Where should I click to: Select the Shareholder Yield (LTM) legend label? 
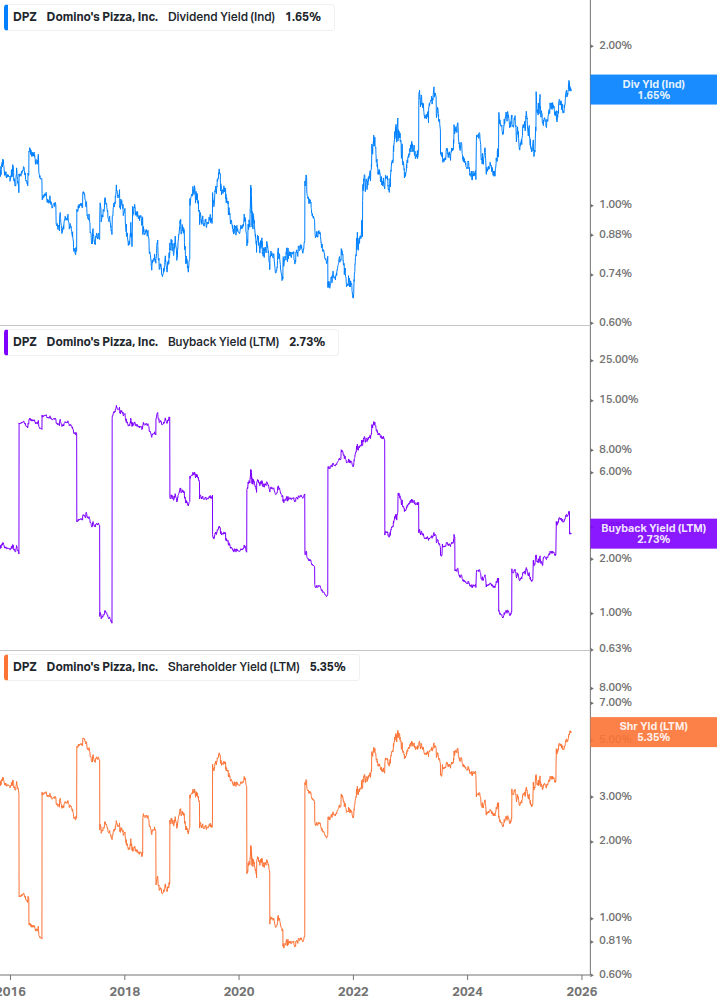(233, 667)
